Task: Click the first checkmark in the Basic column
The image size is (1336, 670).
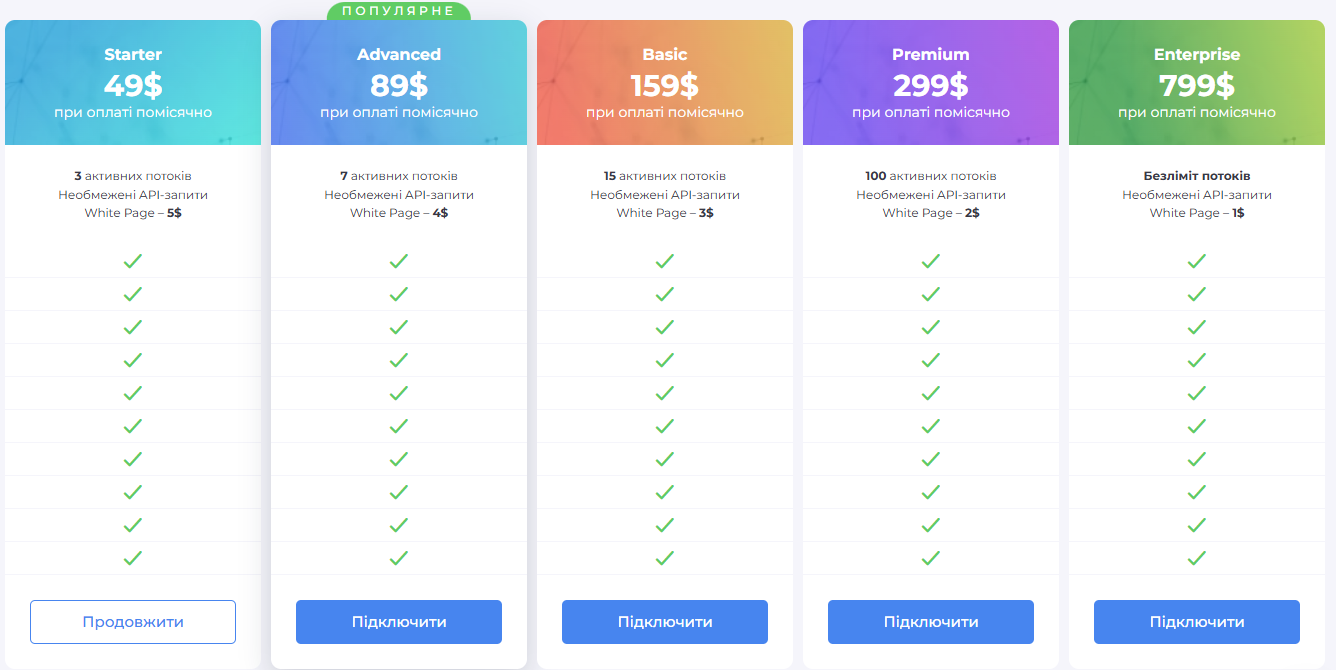Action: (x=665, y=261)
